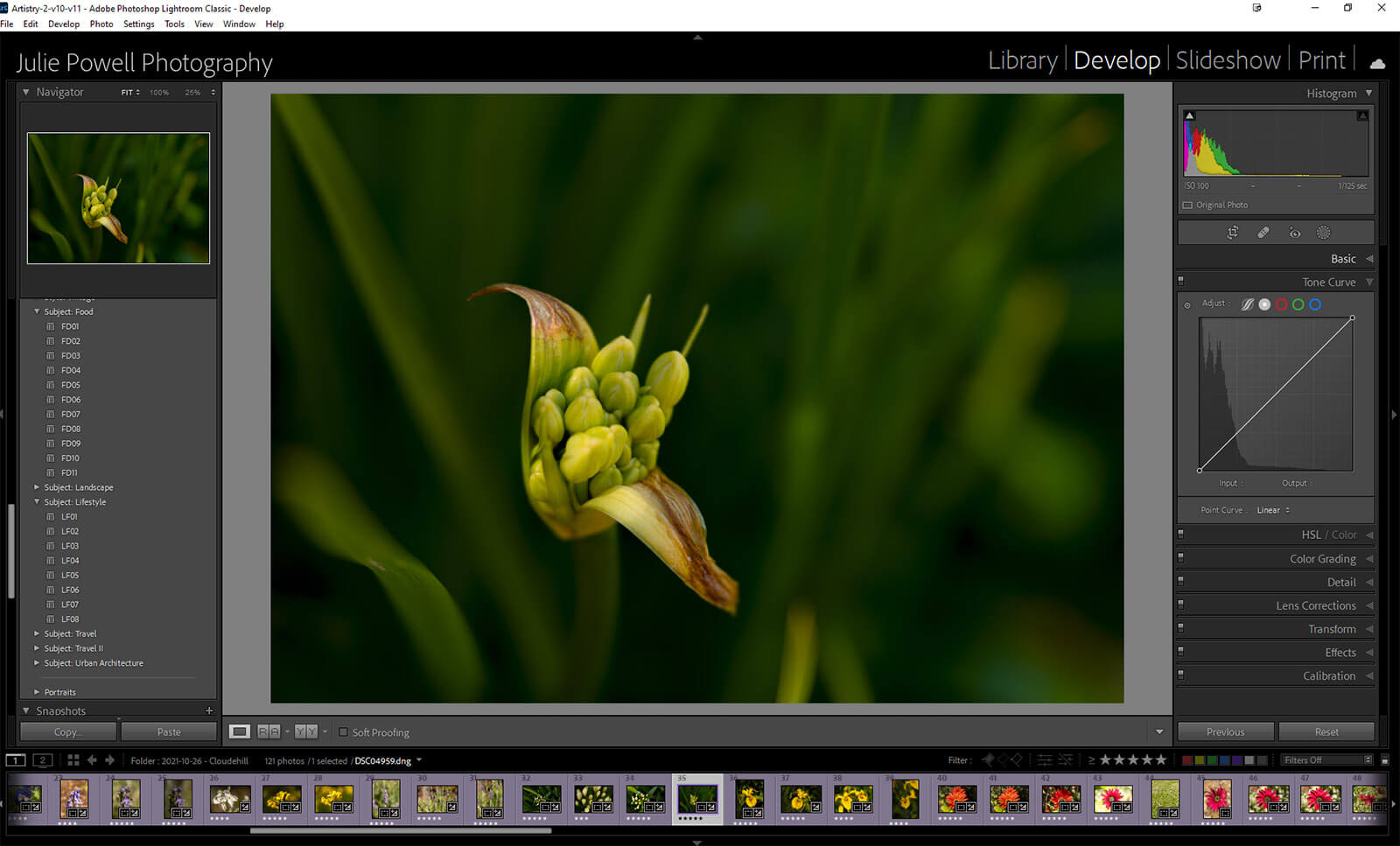
Task: Open the Filters Off dropdown
Action: 1326,760
